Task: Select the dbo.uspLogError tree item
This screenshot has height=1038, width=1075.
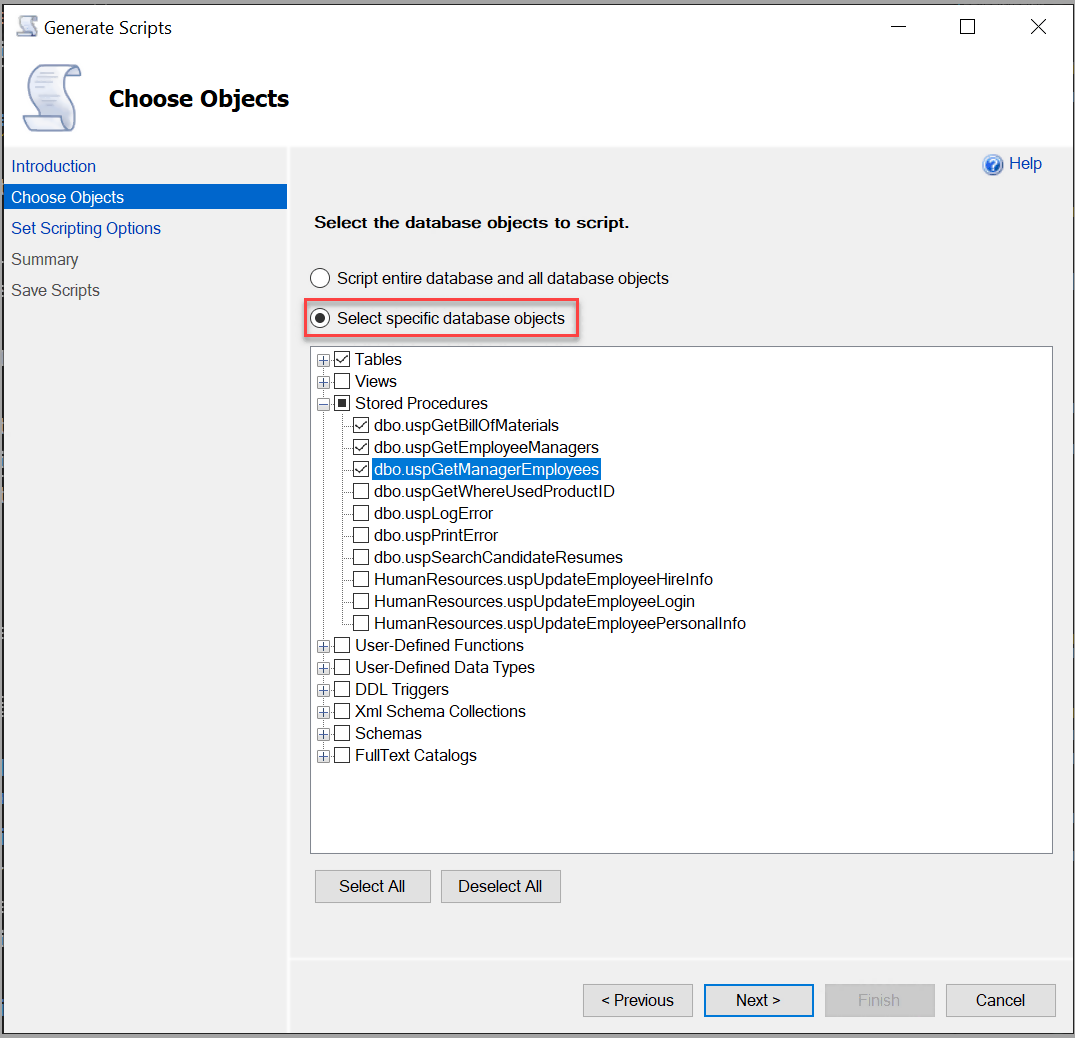Action: (431, 513)
